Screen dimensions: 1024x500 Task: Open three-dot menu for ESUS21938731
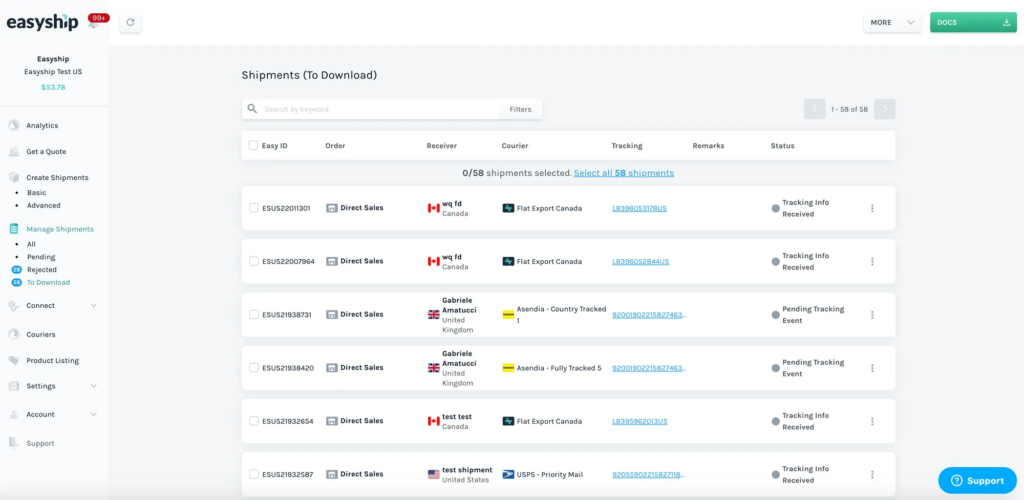[x=872, y=315]
